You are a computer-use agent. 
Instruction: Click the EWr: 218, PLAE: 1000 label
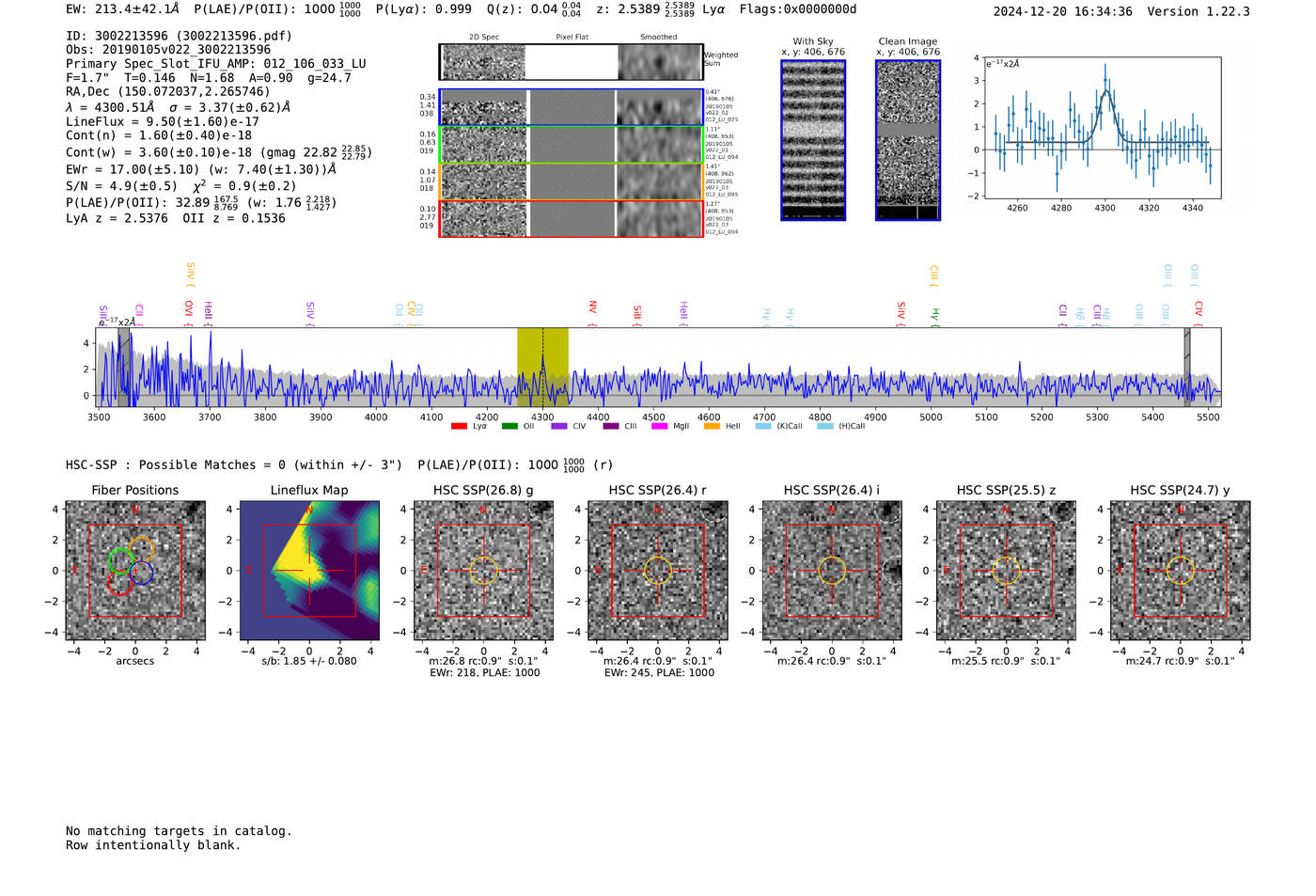pos(484,673)
